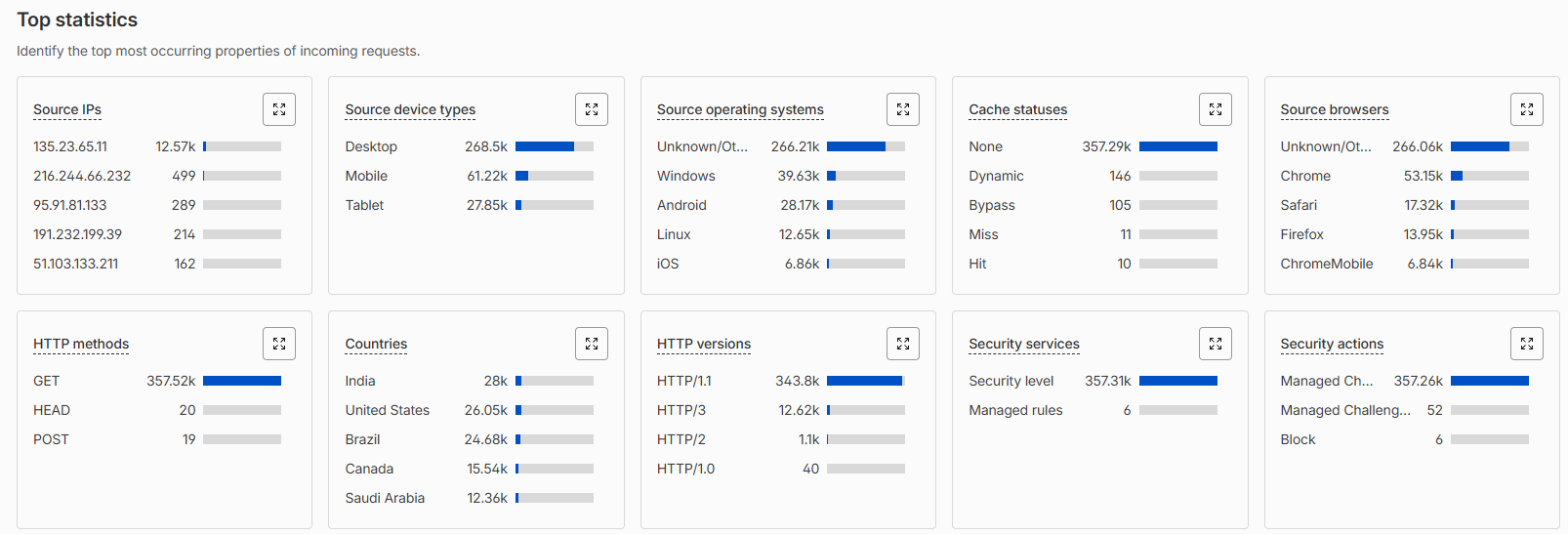1568x534 pixels.
Task: Select the Desktop device type row
Action: pyautogui.click(x=469, y=146)
